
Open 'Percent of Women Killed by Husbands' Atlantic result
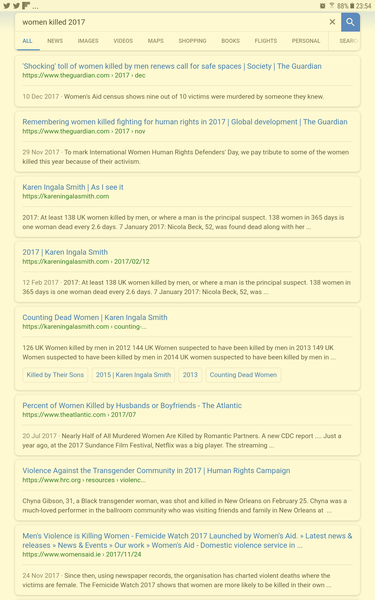pos(132,406)
